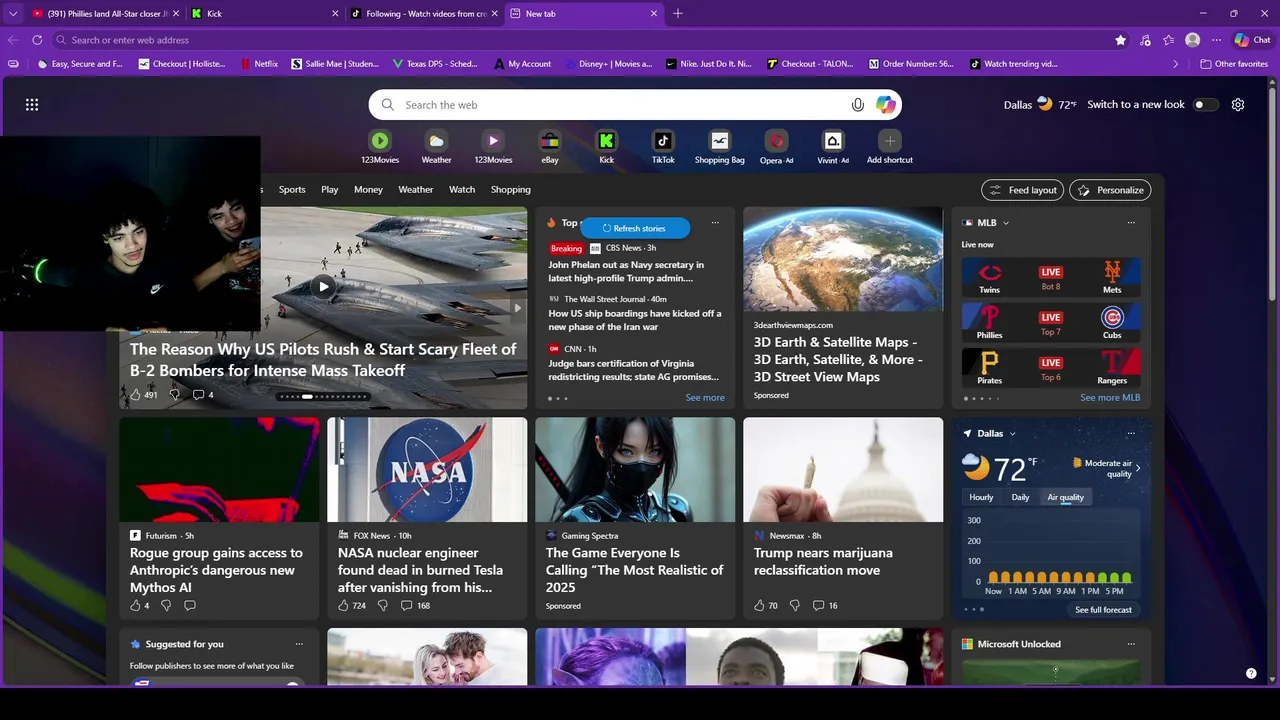
Task: Open 3D Earth & Satellite Maps ad
Action: coord(838,359)
